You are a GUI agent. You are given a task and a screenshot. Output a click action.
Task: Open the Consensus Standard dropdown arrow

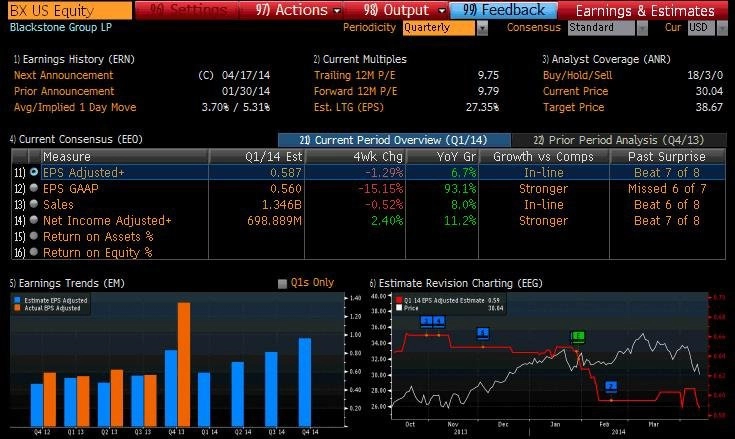(642, 28)
